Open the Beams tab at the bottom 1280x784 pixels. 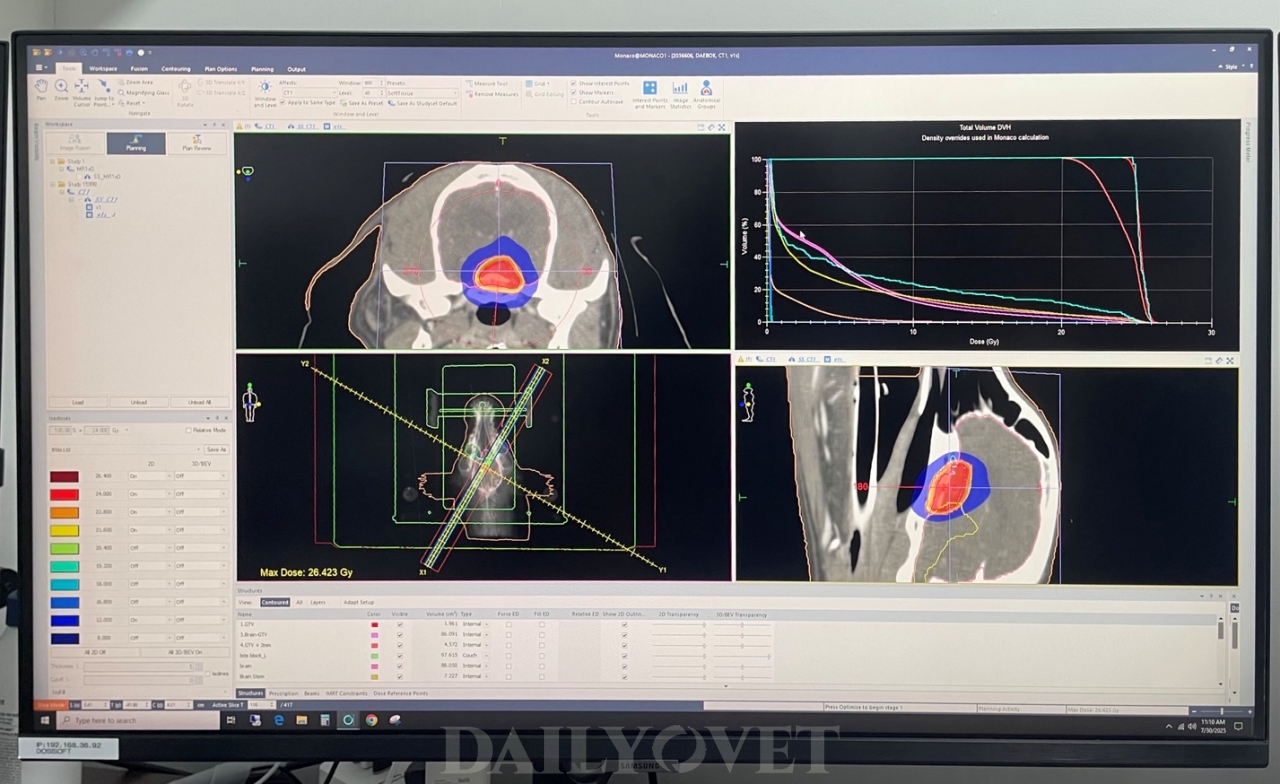pyautogui.click(x=311, y=693)
